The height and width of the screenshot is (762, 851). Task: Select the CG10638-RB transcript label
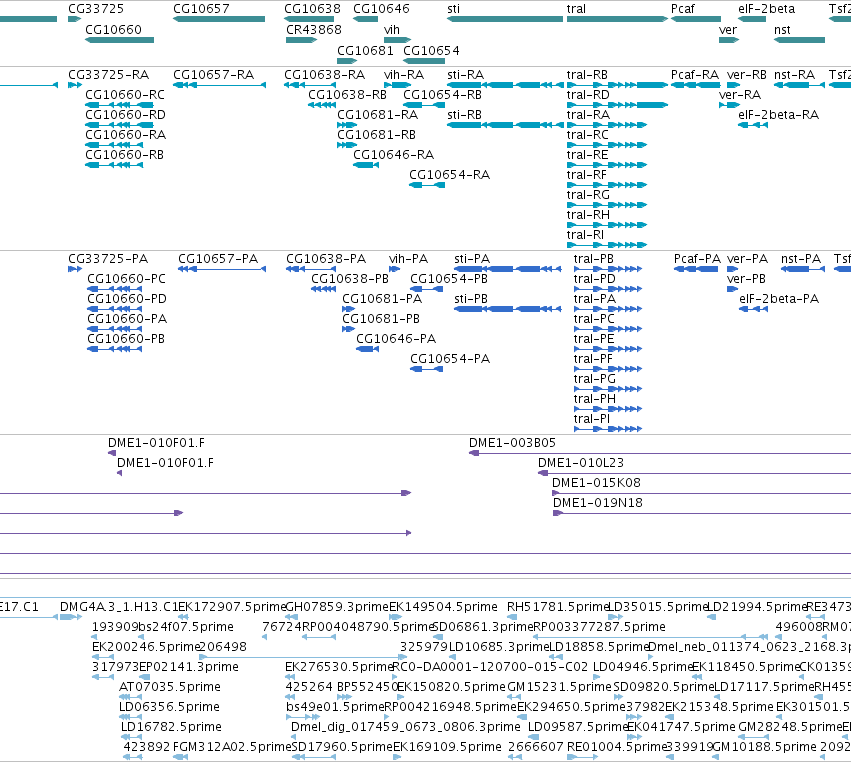click(347, 94)
